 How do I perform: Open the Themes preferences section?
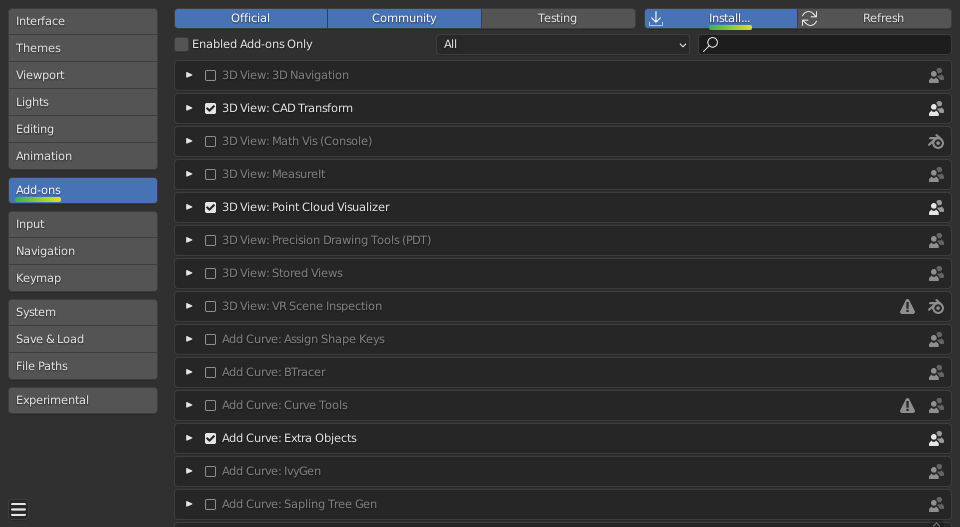(x=83, y=48)
